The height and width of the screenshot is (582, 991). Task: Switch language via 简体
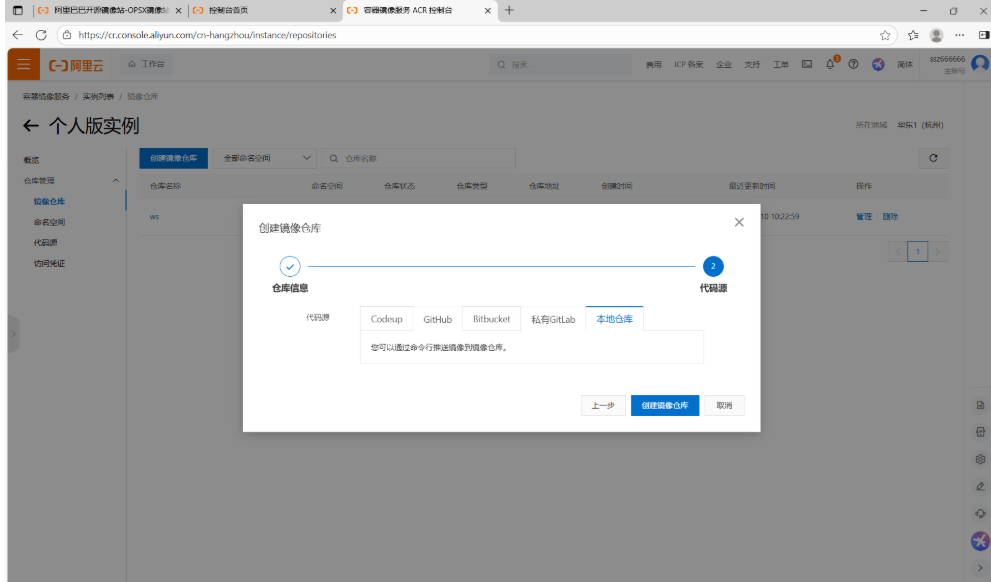[x=905, y=64]
